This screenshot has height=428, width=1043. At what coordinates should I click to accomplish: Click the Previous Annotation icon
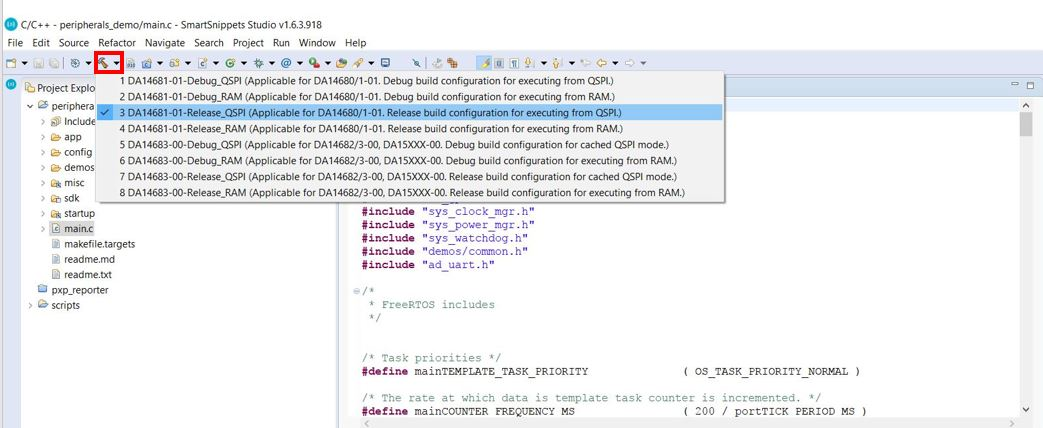tap(557, 63)
